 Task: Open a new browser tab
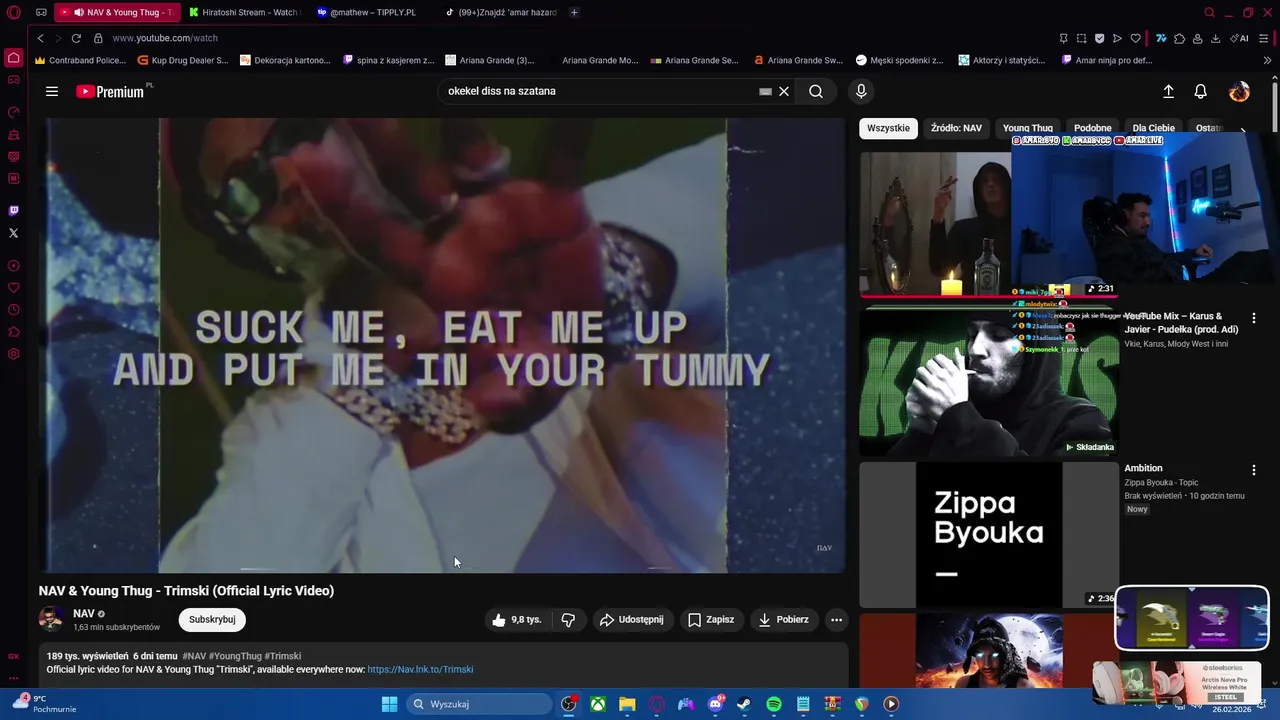click(574, 12)
